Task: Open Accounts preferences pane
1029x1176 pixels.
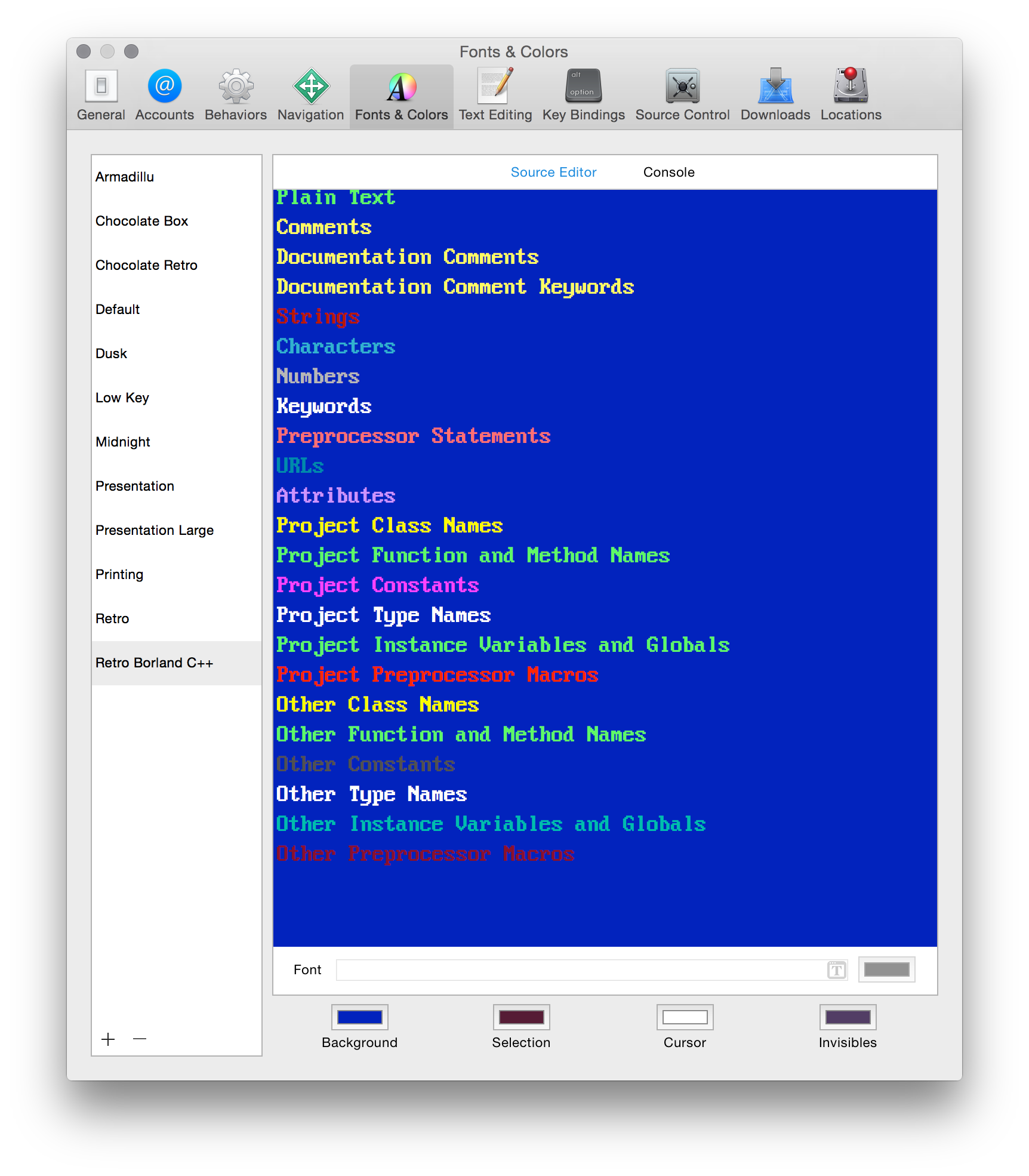Action: tap(165, 96)
